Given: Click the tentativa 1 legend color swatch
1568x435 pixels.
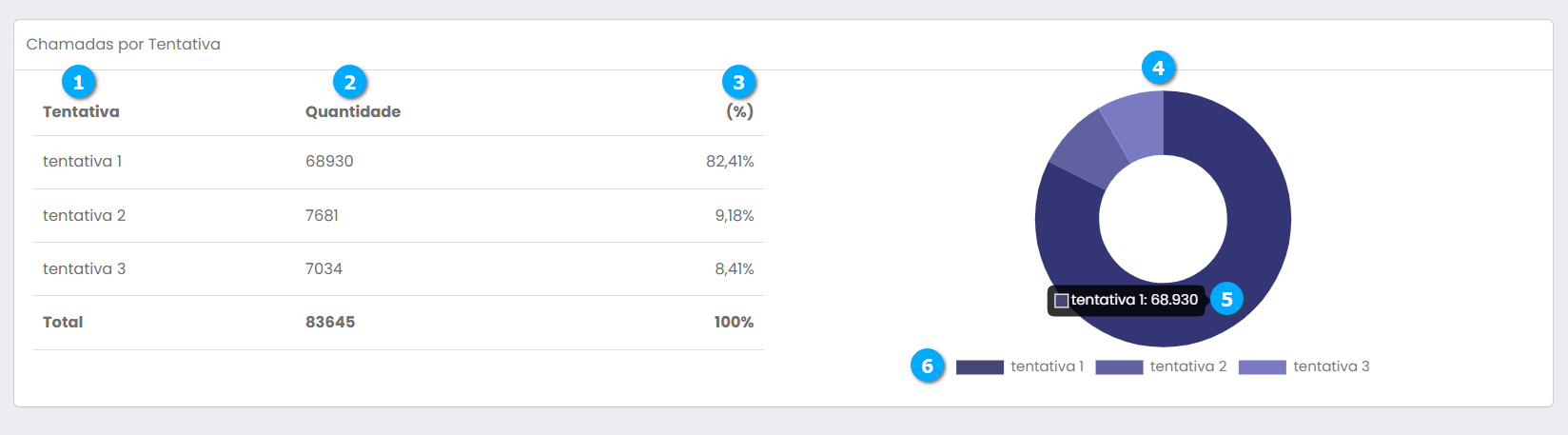Looking at the screenshot, I should pyautogui.click(x=980, y=367).
